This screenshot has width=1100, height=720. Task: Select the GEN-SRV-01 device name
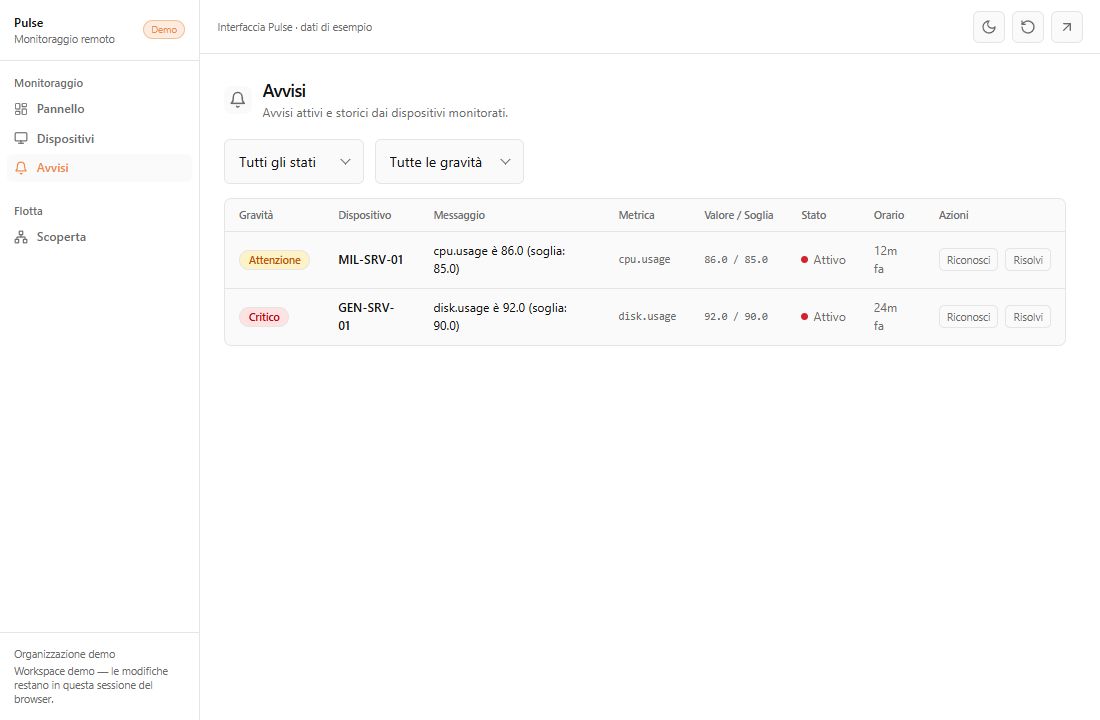366,316
